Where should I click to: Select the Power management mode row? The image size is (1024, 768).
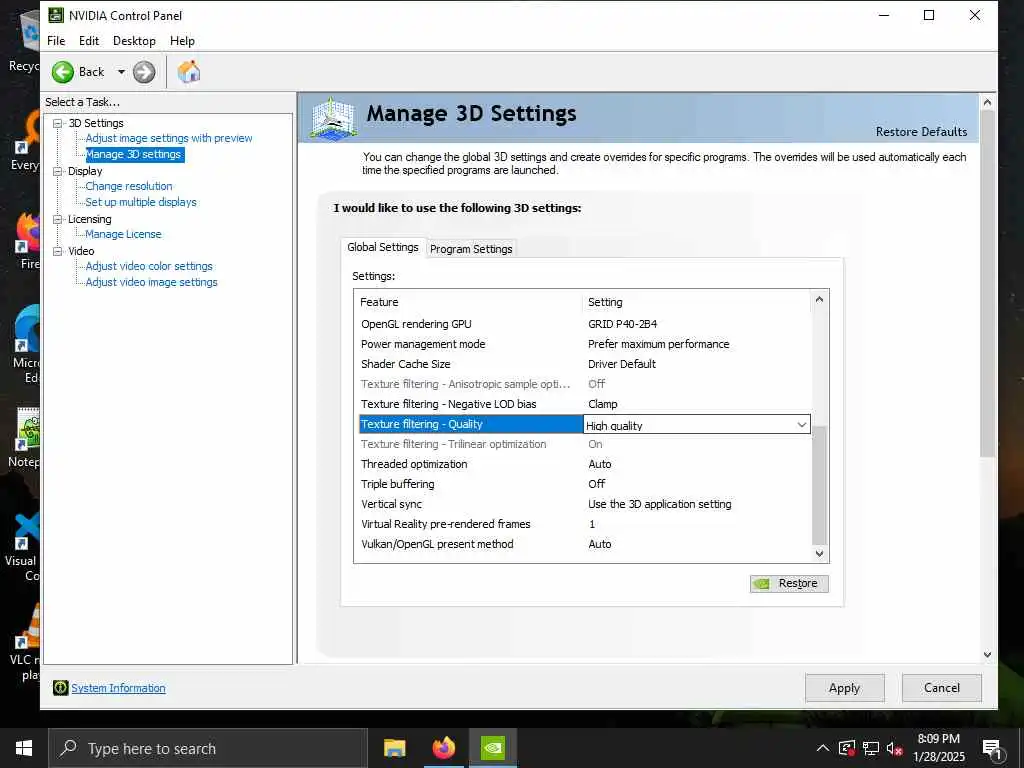tap(585, 344)
